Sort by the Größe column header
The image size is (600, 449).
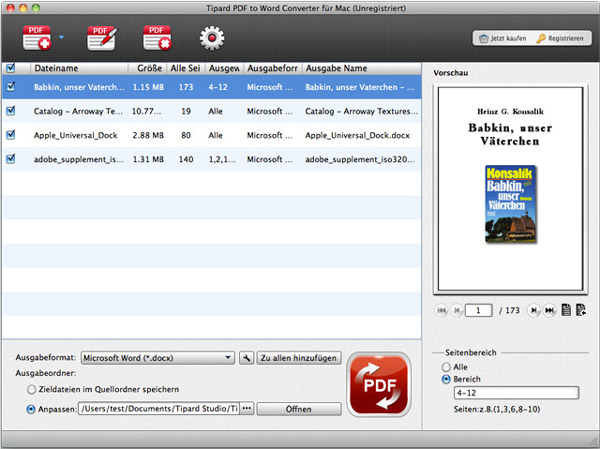147,69
